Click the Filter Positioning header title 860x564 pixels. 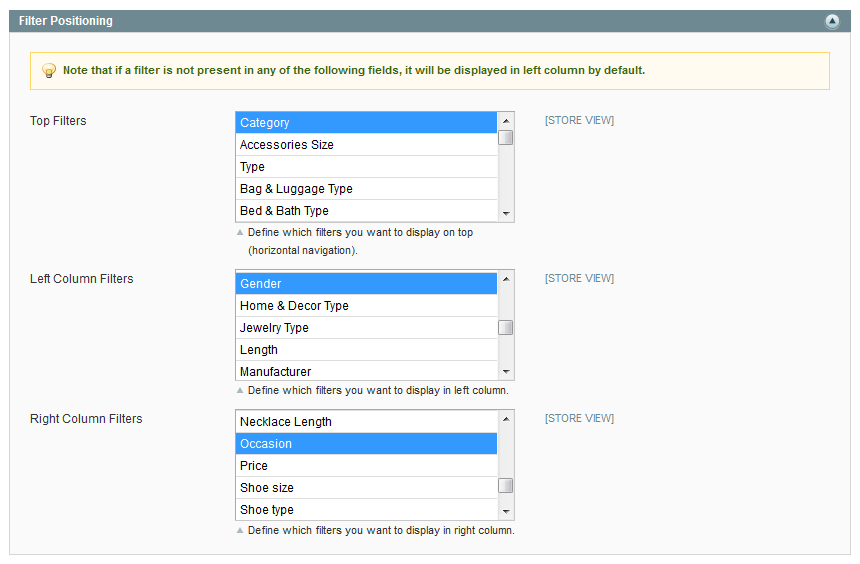(x=66, y=21)
